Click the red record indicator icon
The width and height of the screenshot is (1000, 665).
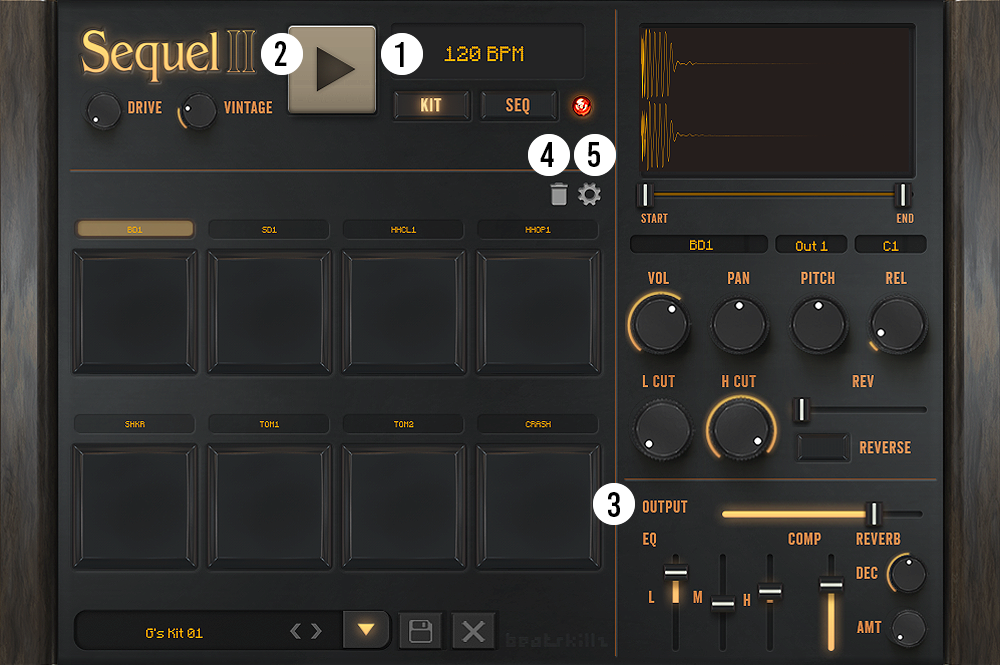pyautogui.click(x=581, y=106)
